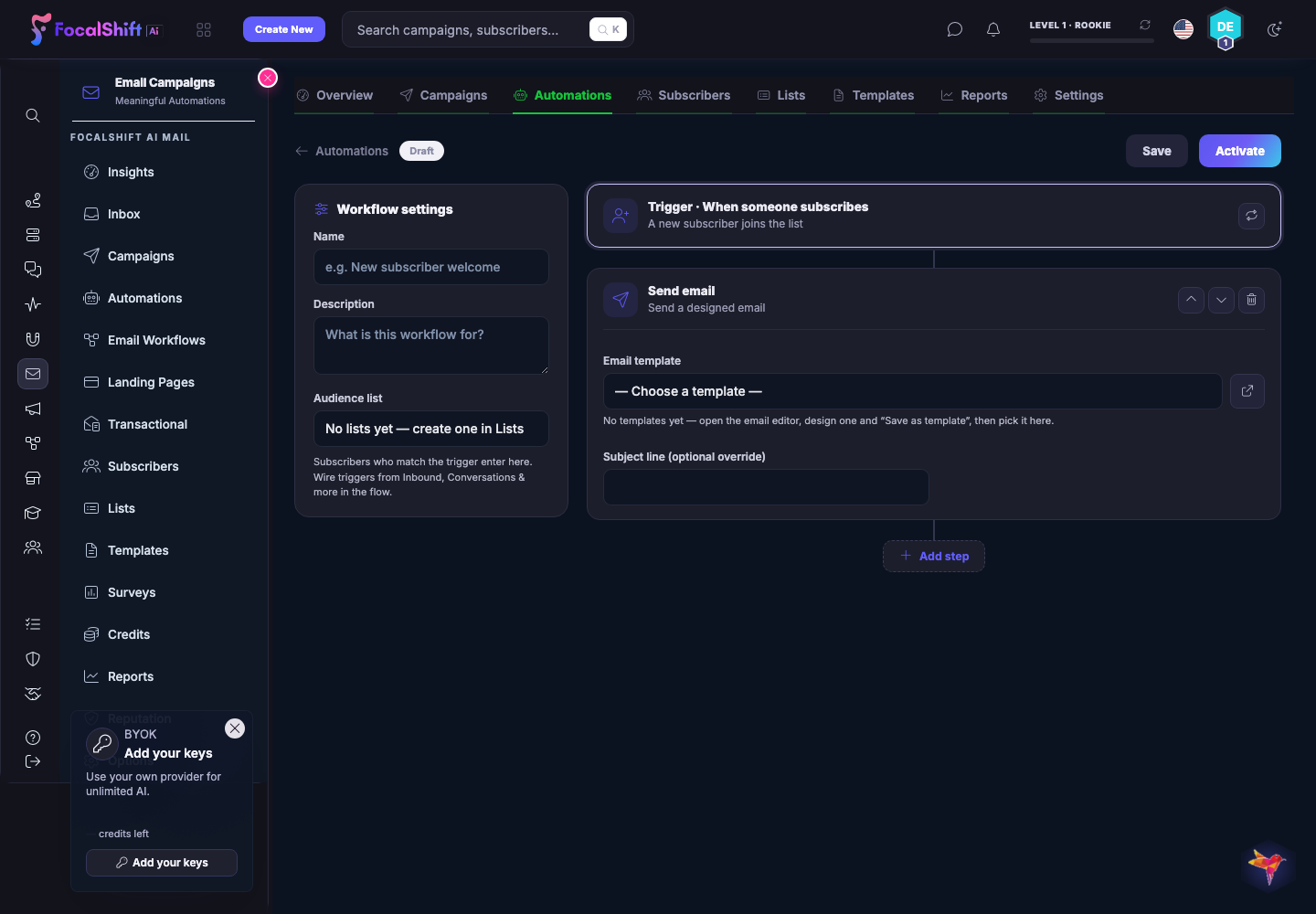Click Add your keys button
1316x914 pixels.
[x=162, y=863]
